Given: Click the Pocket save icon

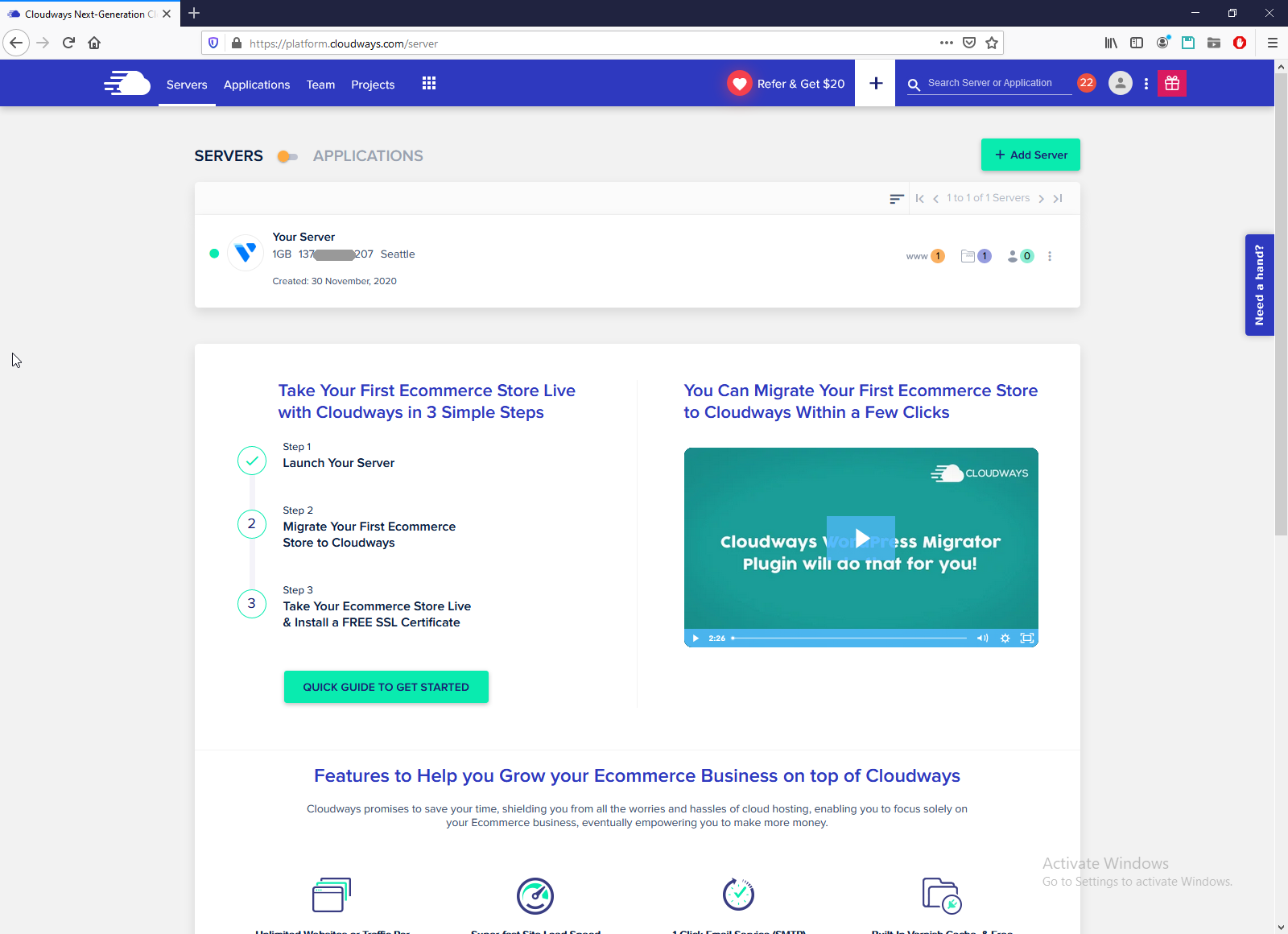Looking at the screenshot, I should coord(969,43).
